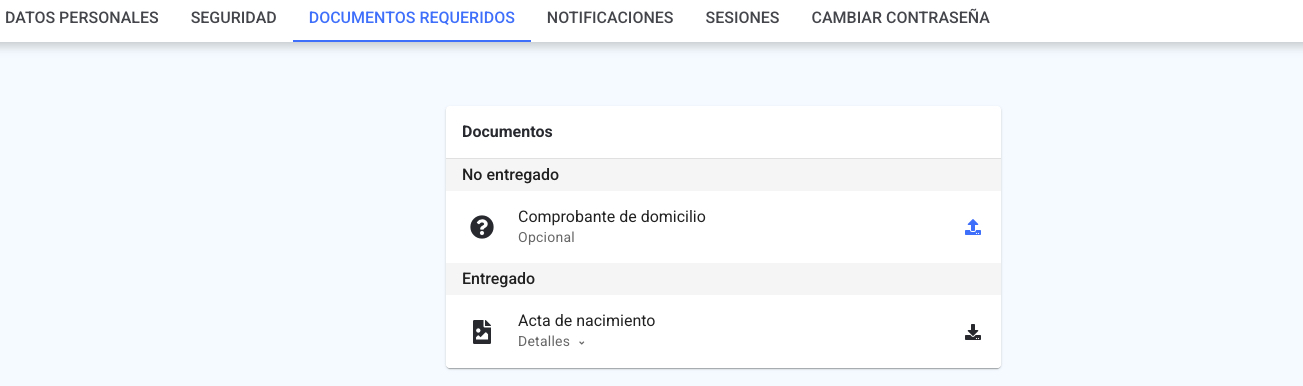The width and height of the screenshot is (1303, 386).
Task: Switch to the Cambiar Contraseña tab
Action: (901, 18)
